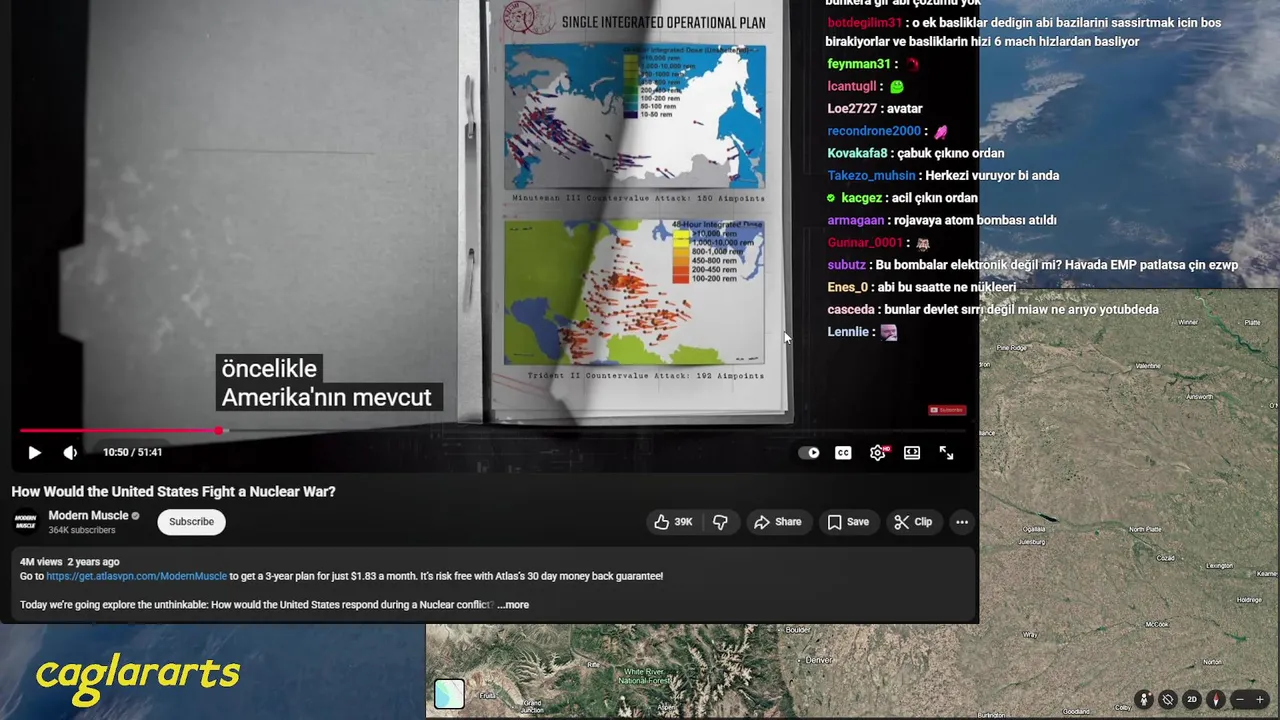Toggle the autoplay switch
This screenshot has height=720, width=1280.
point(809,453)
